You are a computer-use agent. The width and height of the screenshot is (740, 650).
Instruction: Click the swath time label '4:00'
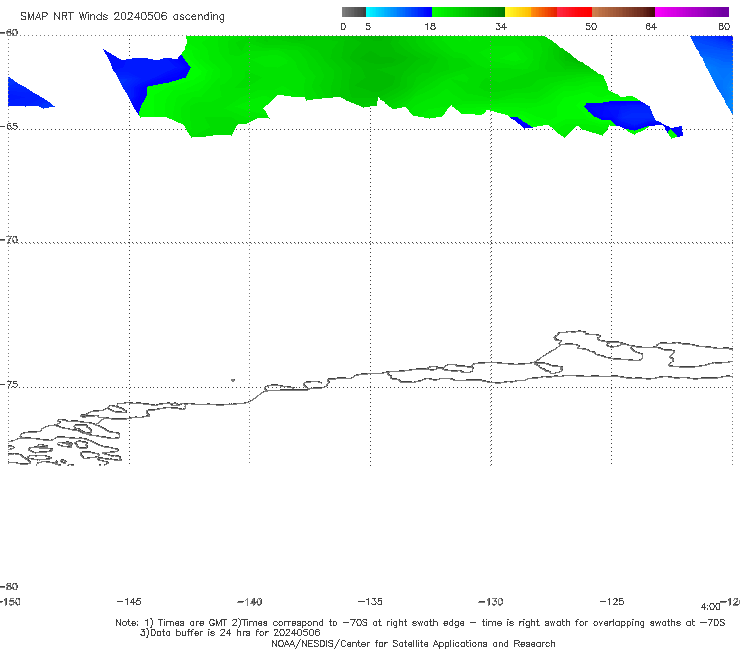pos(710,607)
